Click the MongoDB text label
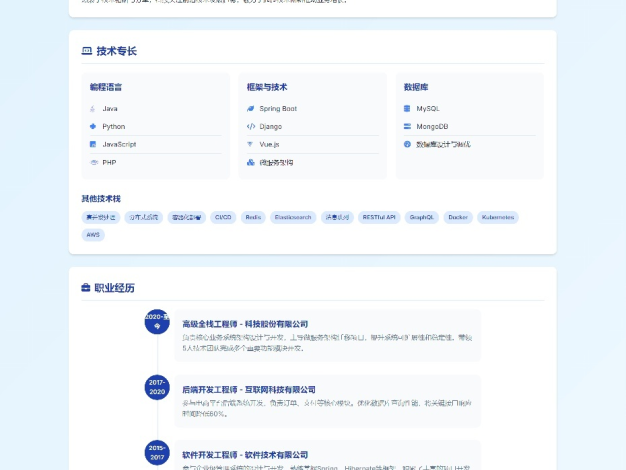 pos(432,127)
